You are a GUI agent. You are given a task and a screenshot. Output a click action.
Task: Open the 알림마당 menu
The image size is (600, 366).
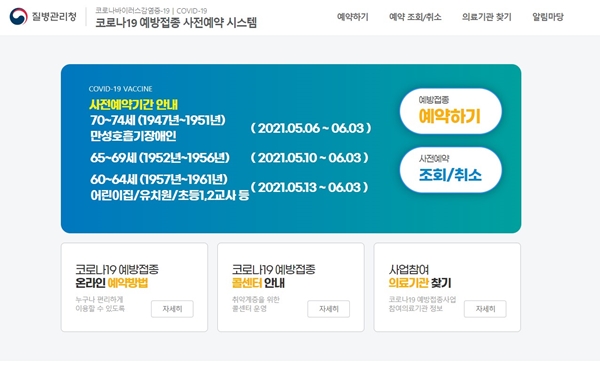pyautogui.click(x=548, y=17)
